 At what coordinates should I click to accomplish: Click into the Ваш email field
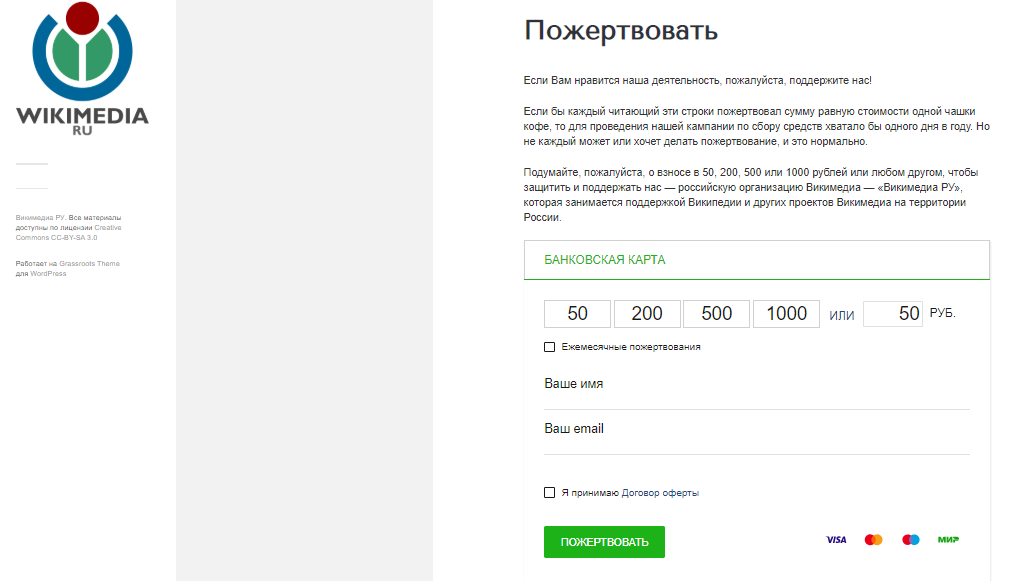pos(757,430)
